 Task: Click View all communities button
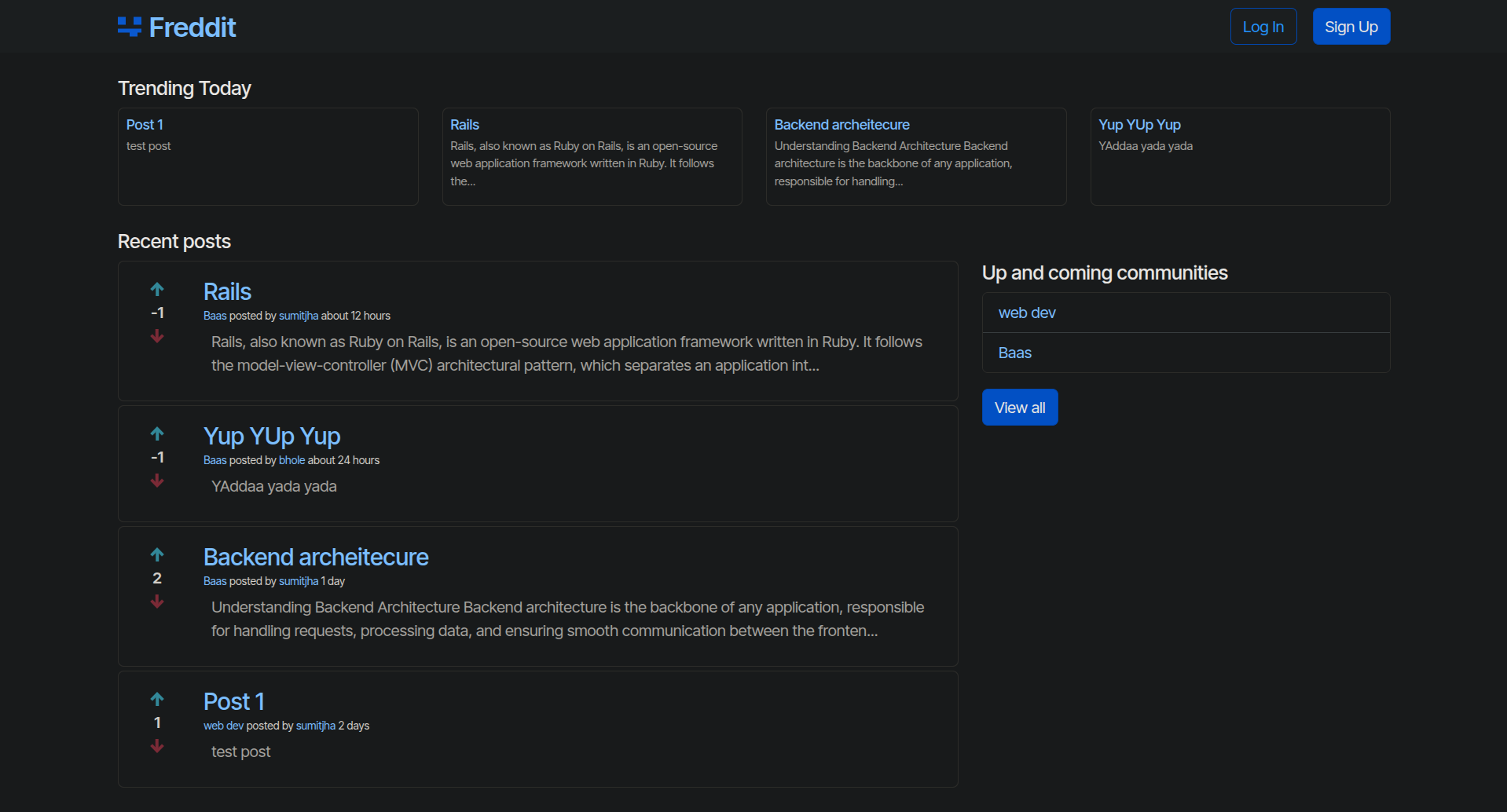1019,408
